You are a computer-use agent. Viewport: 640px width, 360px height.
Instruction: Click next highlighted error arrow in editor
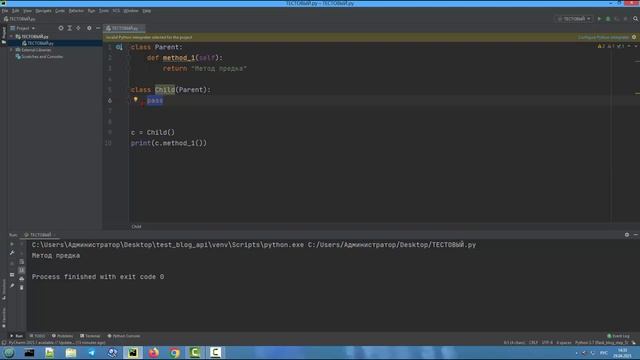tap(636, 46)
